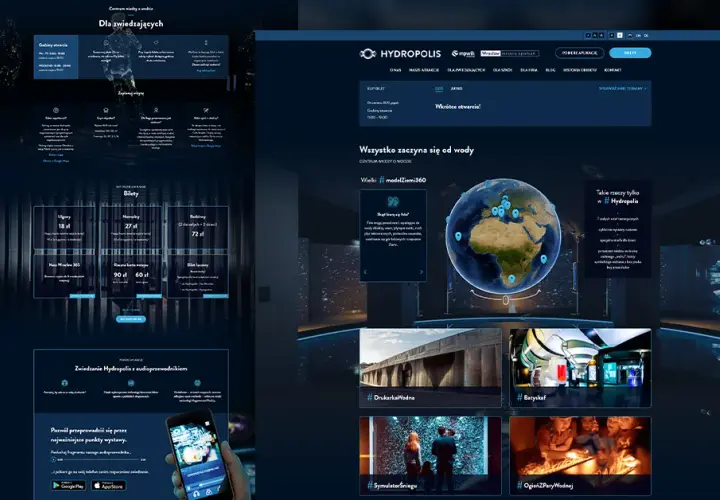
Task: Expand the Sprawdź inne terminy dropdown
Action: 622,89
